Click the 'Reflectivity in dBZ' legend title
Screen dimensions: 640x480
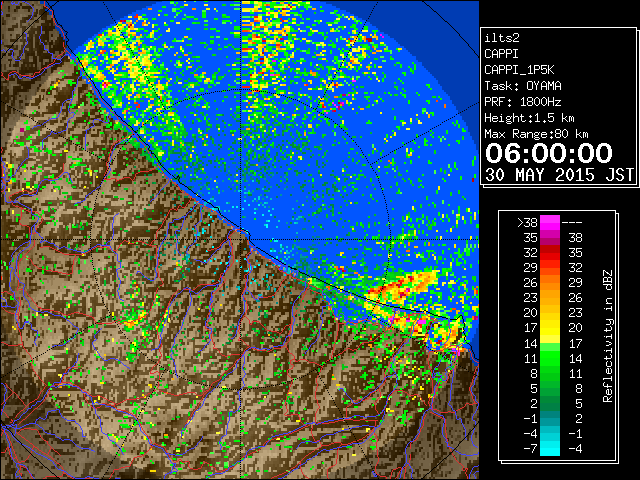[608, 336]
